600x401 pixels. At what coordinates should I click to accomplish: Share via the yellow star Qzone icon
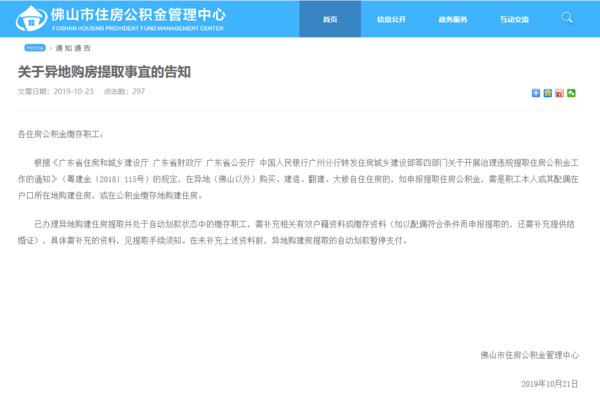pyautogui.click(x=548, y=93)
